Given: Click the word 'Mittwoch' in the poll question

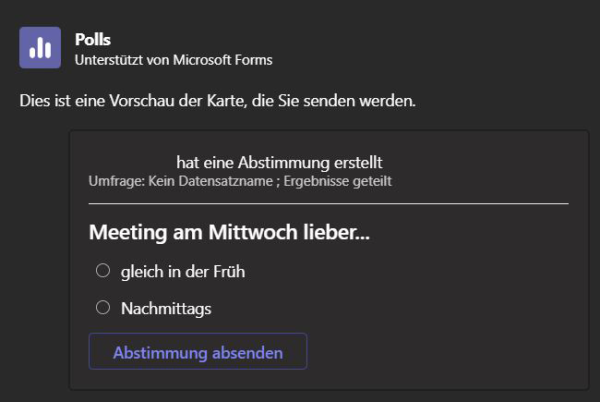Looking at the screenshot, I should (253, 232).
